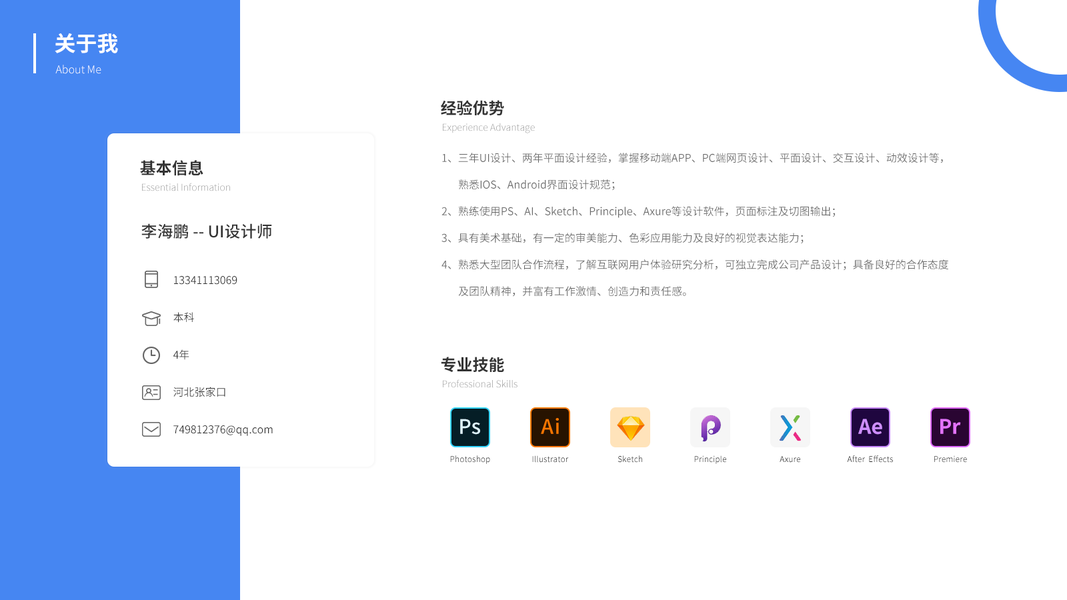1067x600 pixels.
Task: Click the Axure label text
Action: 790,459
